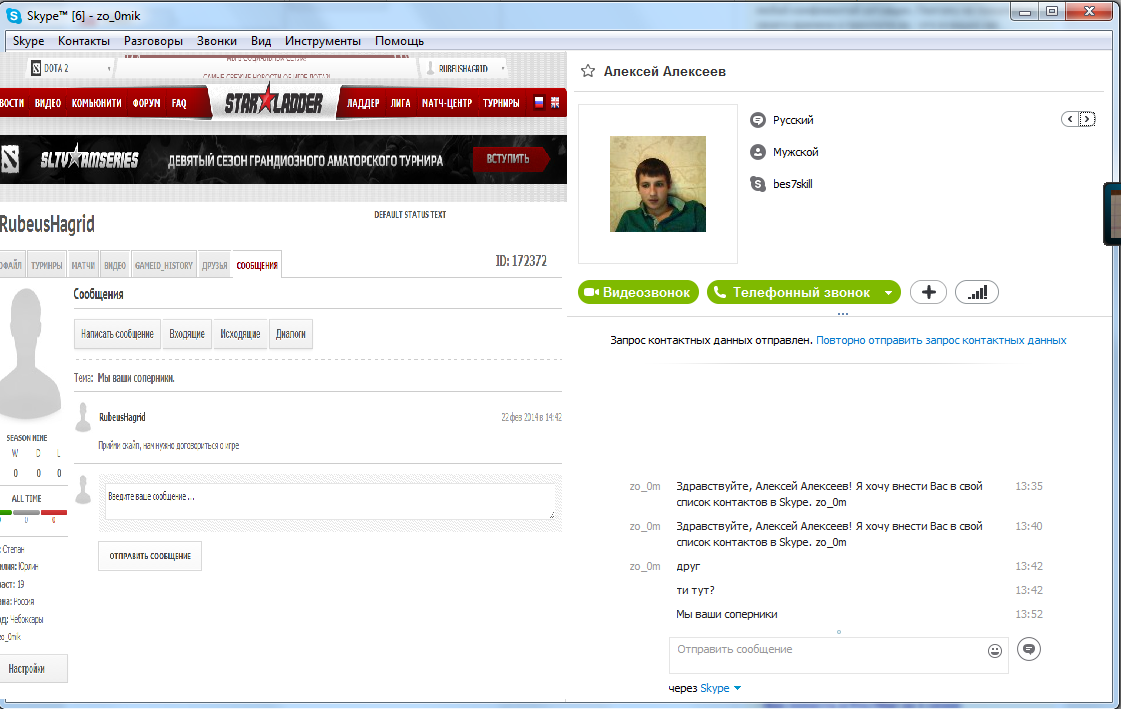Show next profile detail with right arrow
This screenshot has width=1121, height=709.
(x=1087, y=119)
